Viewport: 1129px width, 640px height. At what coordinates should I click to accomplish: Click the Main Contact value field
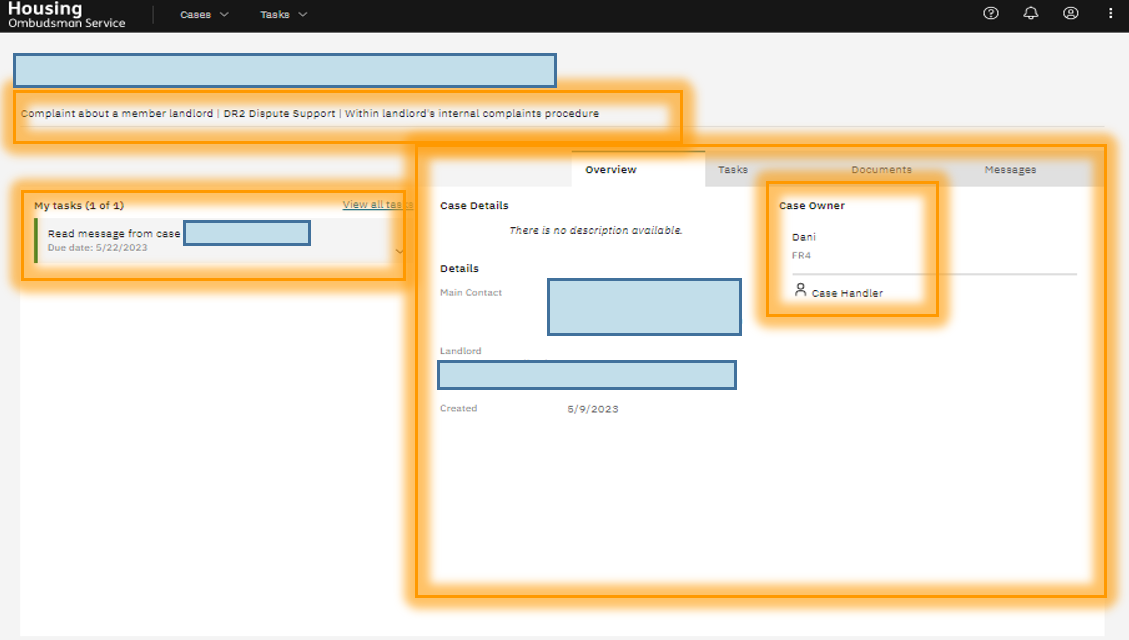click(x=644, y=307)
